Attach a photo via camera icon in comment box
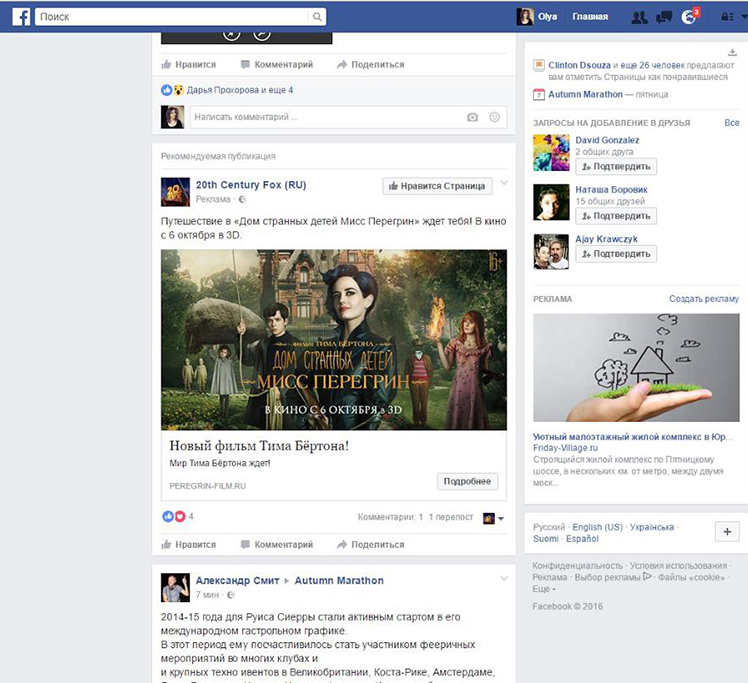 [472, 117]
